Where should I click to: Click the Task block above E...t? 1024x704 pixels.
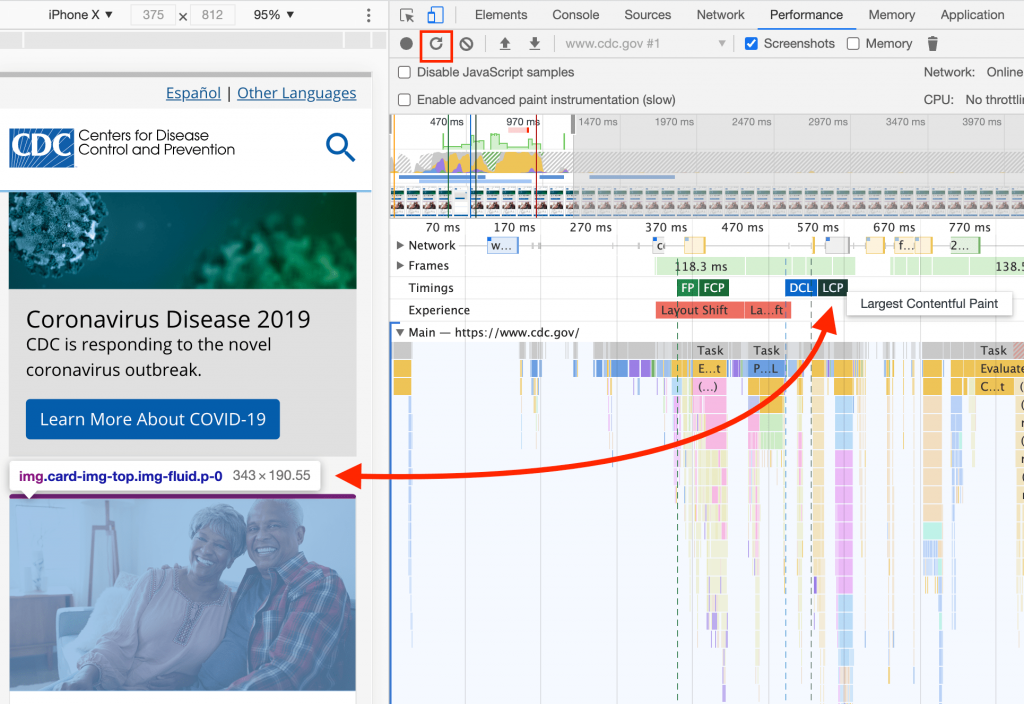pos(710,351)
